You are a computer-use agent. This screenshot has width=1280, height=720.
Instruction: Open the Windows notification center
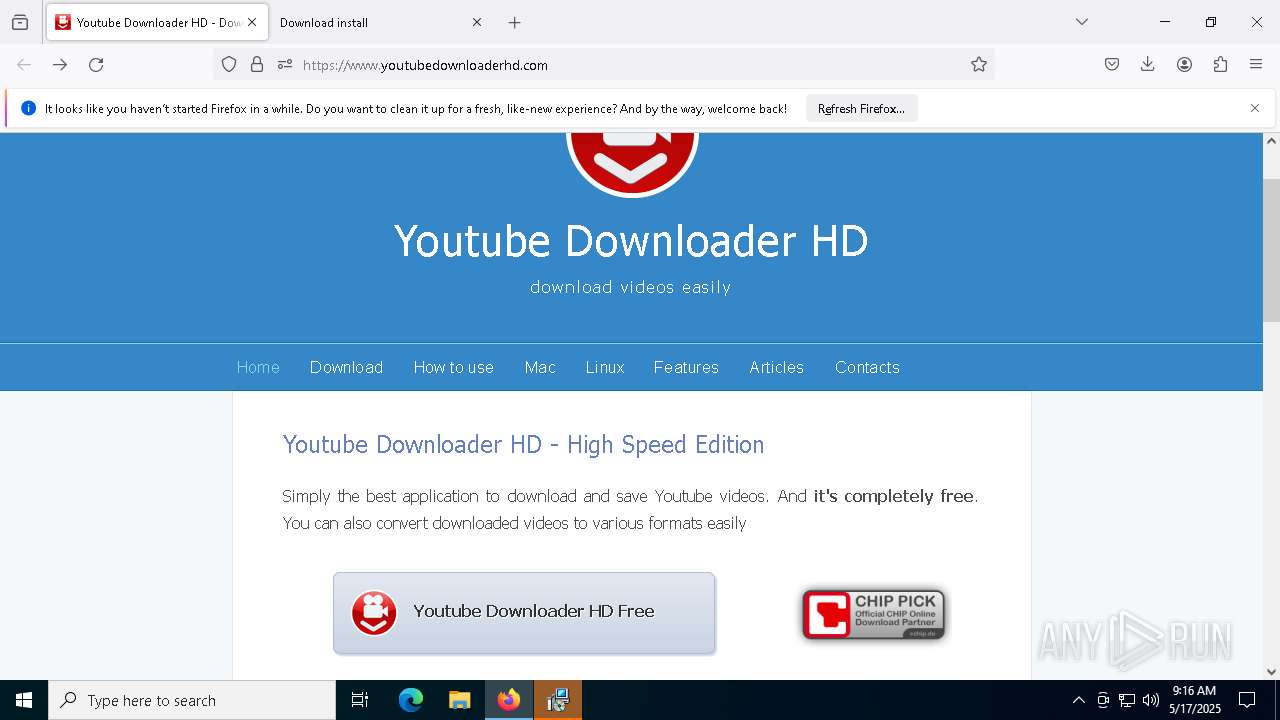pos(1248,700)
